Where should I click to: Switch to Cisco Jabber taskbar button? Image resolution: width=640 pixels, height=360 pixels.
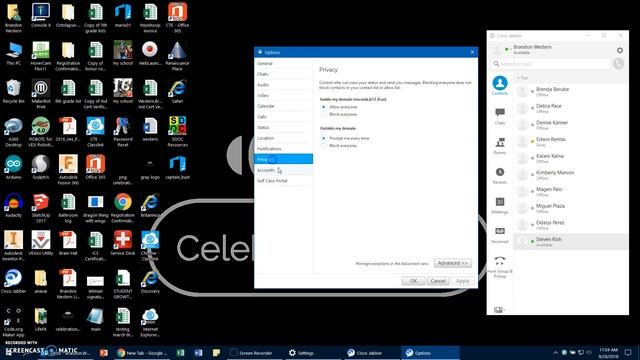(371, 353)
